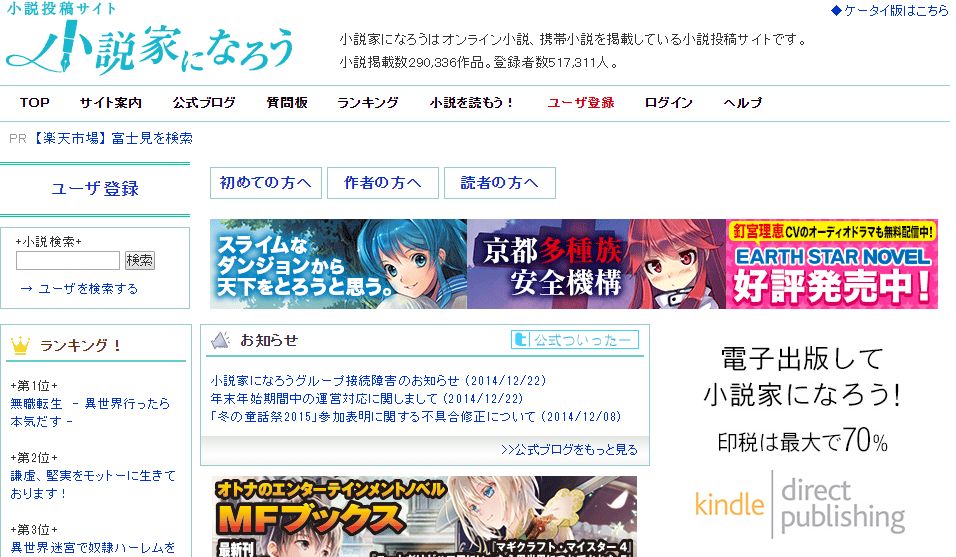Open the MFブックス banner image
The width and height of the screenshot is (956, 557).
[425, 516]
